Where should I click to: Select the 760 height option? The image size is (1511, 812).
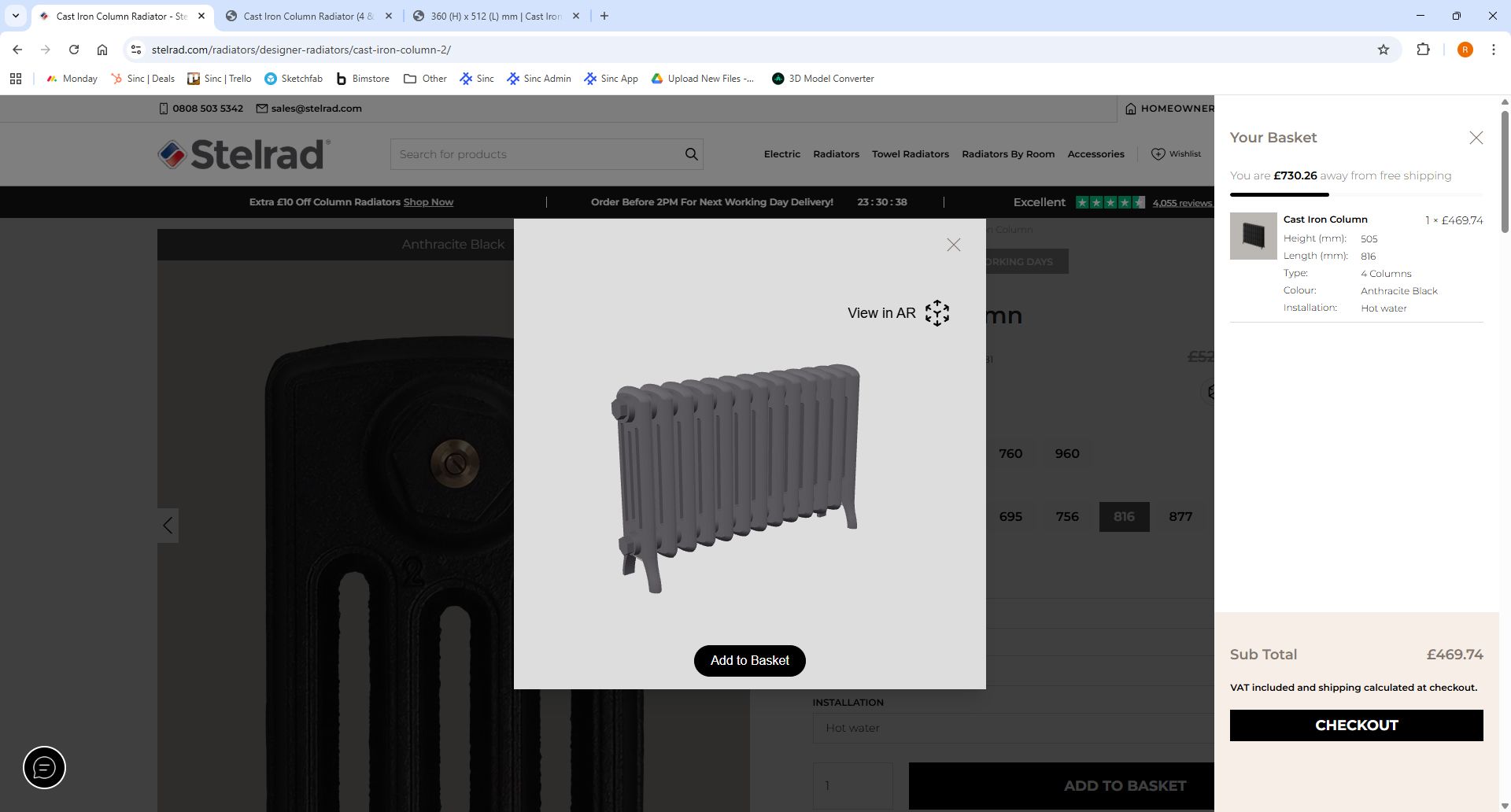tap(1010, 454)
